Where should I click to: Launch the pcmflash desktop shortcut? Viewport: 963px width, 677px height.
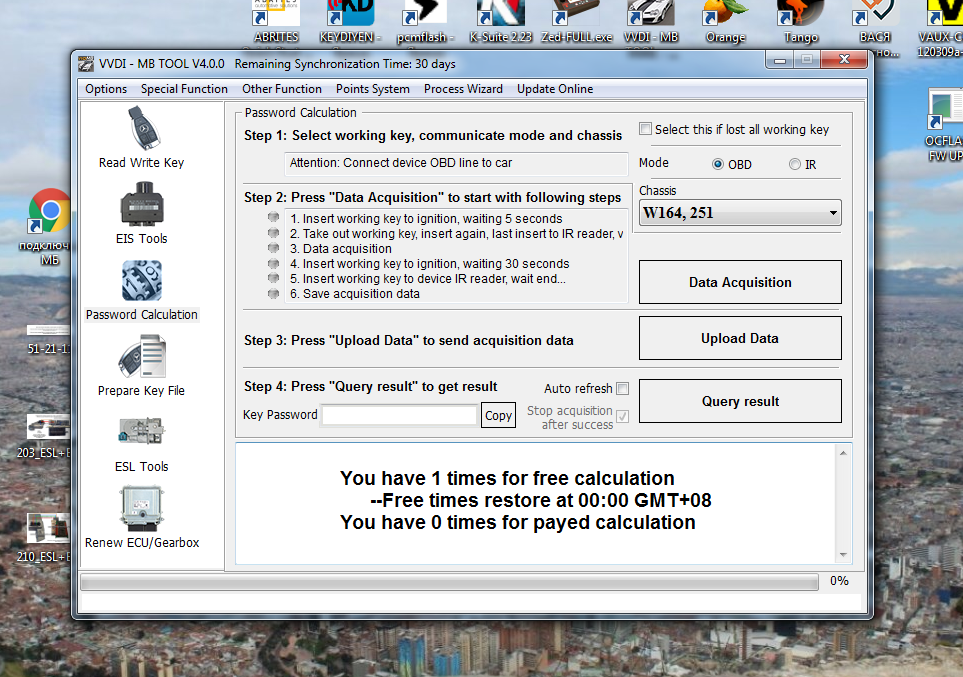425,22
